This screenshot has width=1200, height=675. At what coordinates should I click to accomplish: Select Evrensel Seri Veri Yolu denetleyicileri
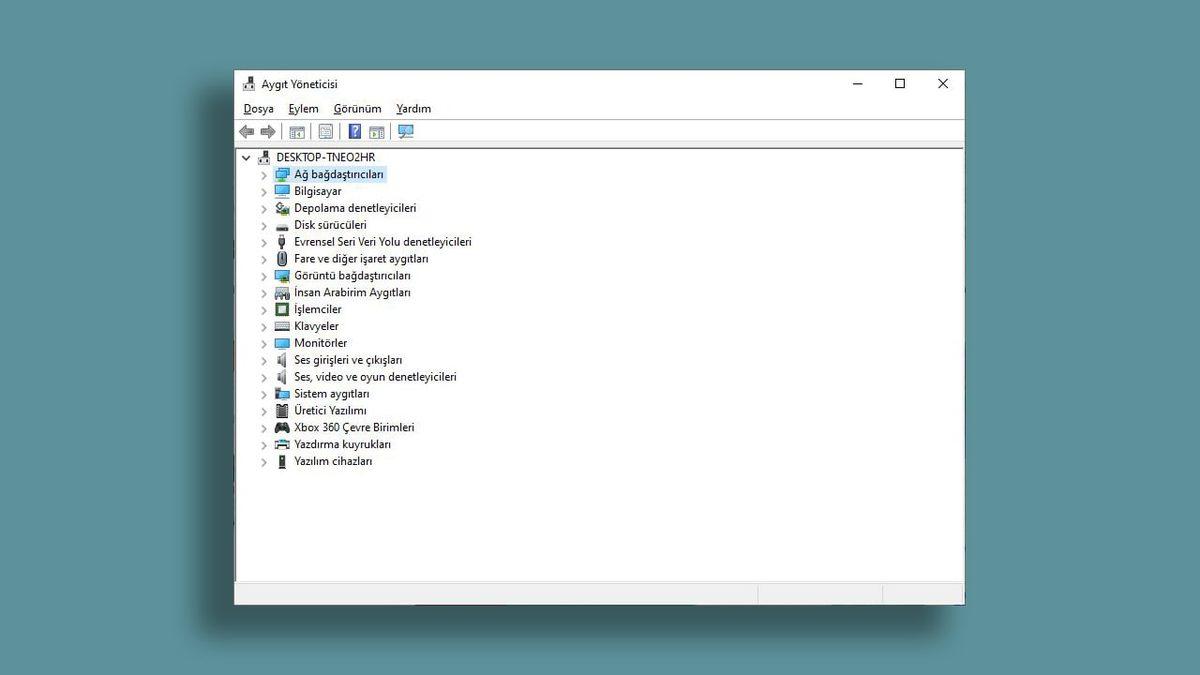pos(382,241)
